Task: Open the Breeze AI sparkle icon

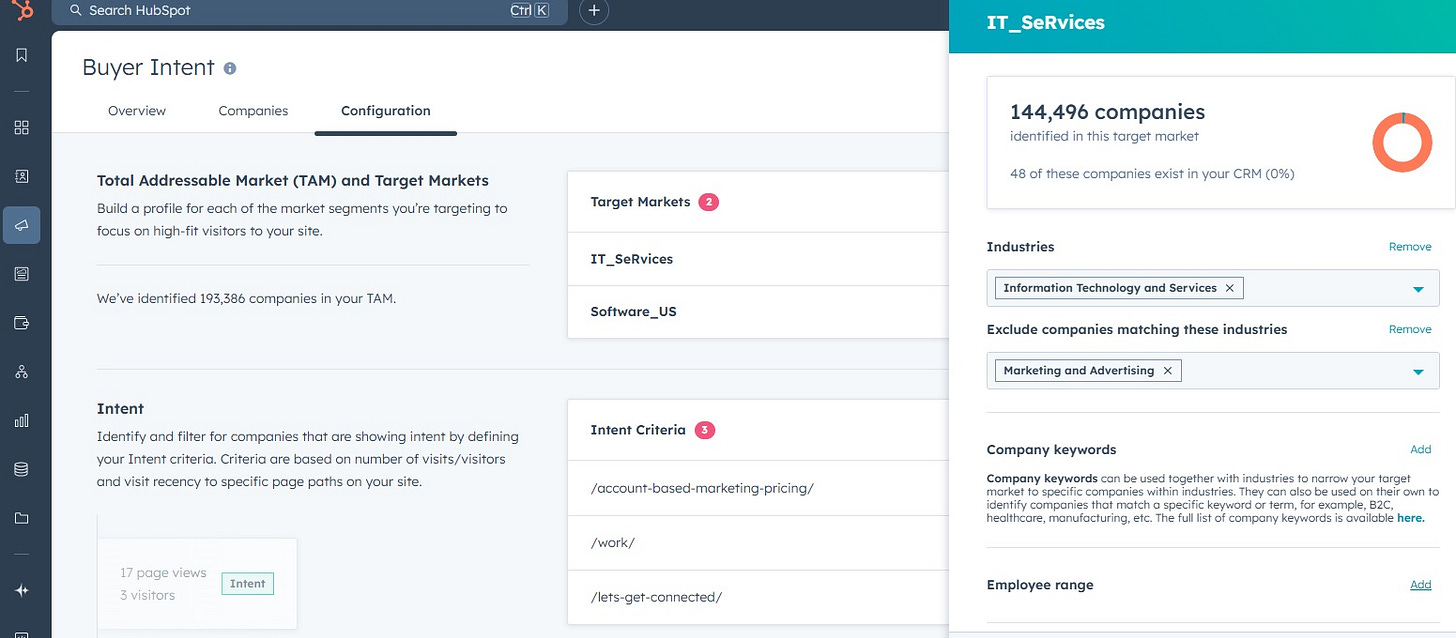Action: [22, 591]
